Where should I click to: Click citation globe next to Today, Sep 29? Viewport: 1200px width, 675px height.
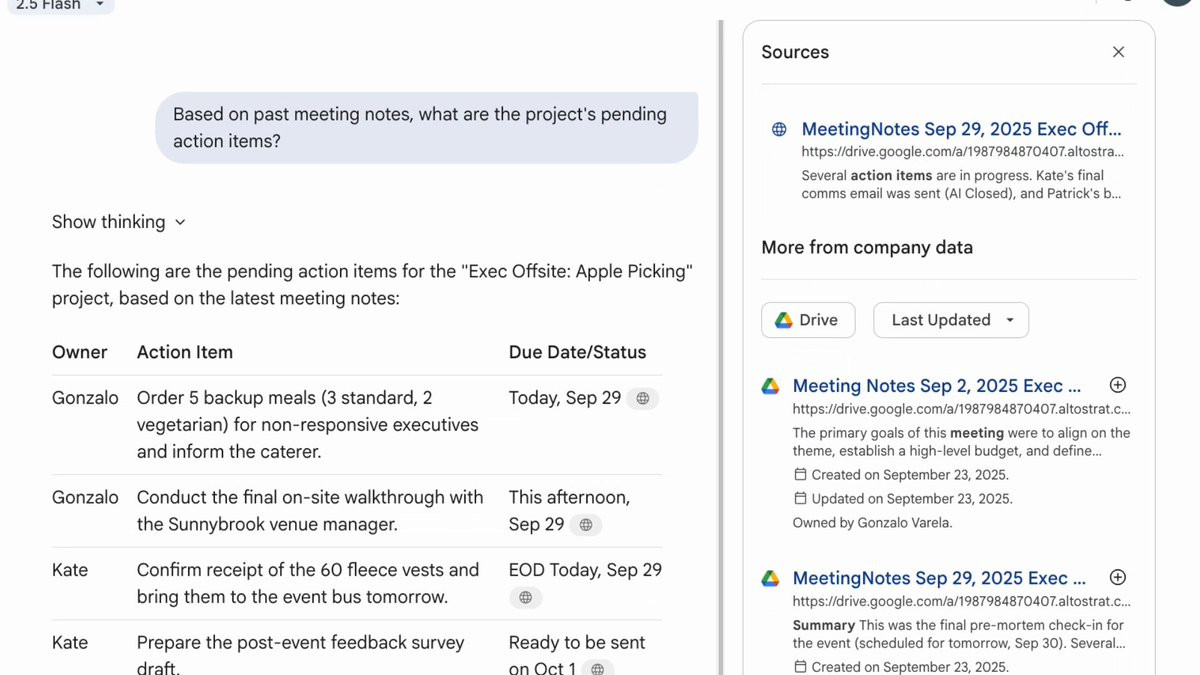click(x=643, y=398)
